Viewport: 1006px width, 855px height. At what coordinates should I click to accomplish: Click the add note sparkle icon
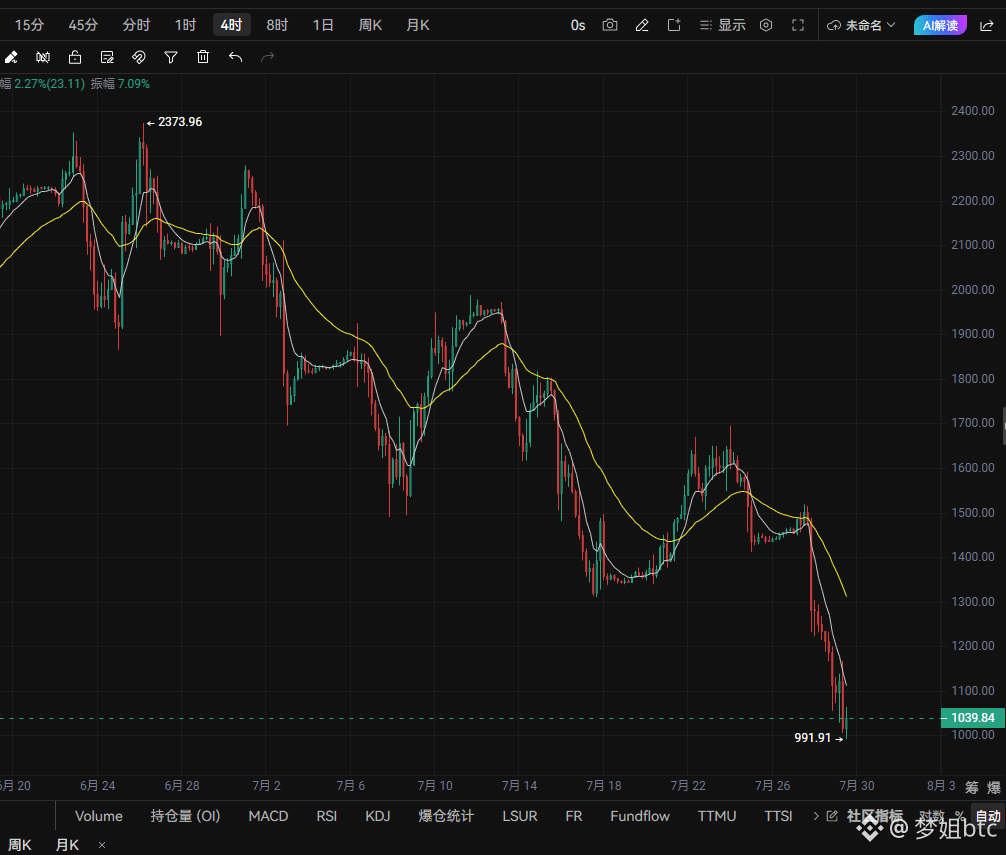(x=674, y=25)
